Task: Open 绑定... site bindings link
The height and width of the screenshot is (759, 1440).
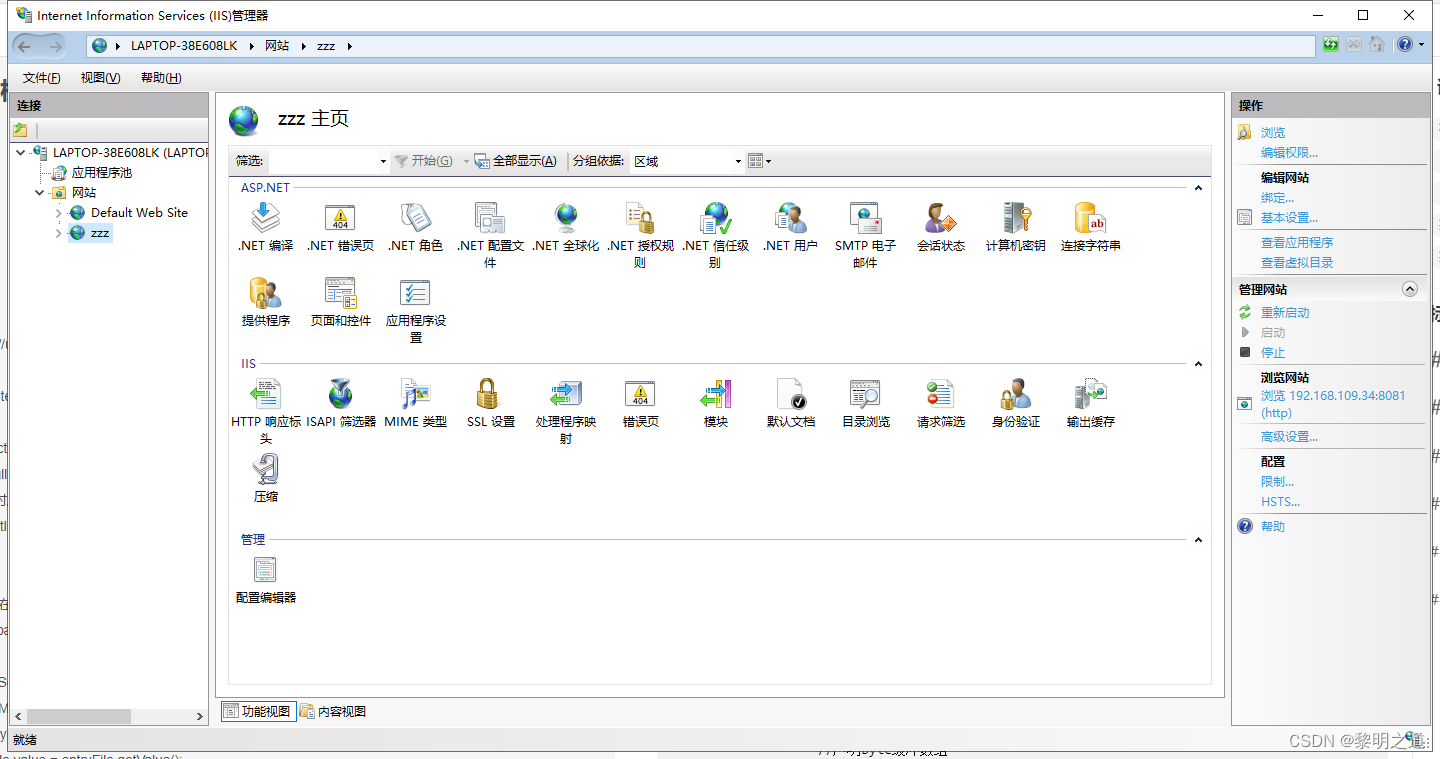Action: pos(1277,198)
